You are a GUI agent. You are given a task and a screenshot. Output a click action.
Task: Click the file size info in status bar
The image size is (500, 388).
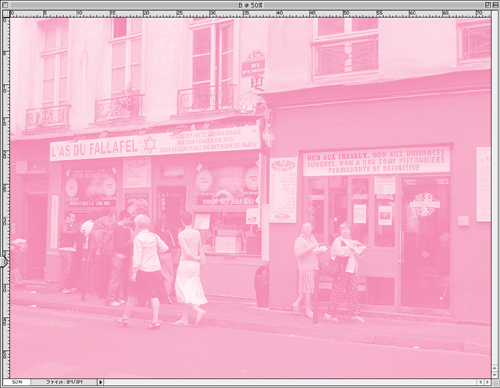tap(64, 382)
